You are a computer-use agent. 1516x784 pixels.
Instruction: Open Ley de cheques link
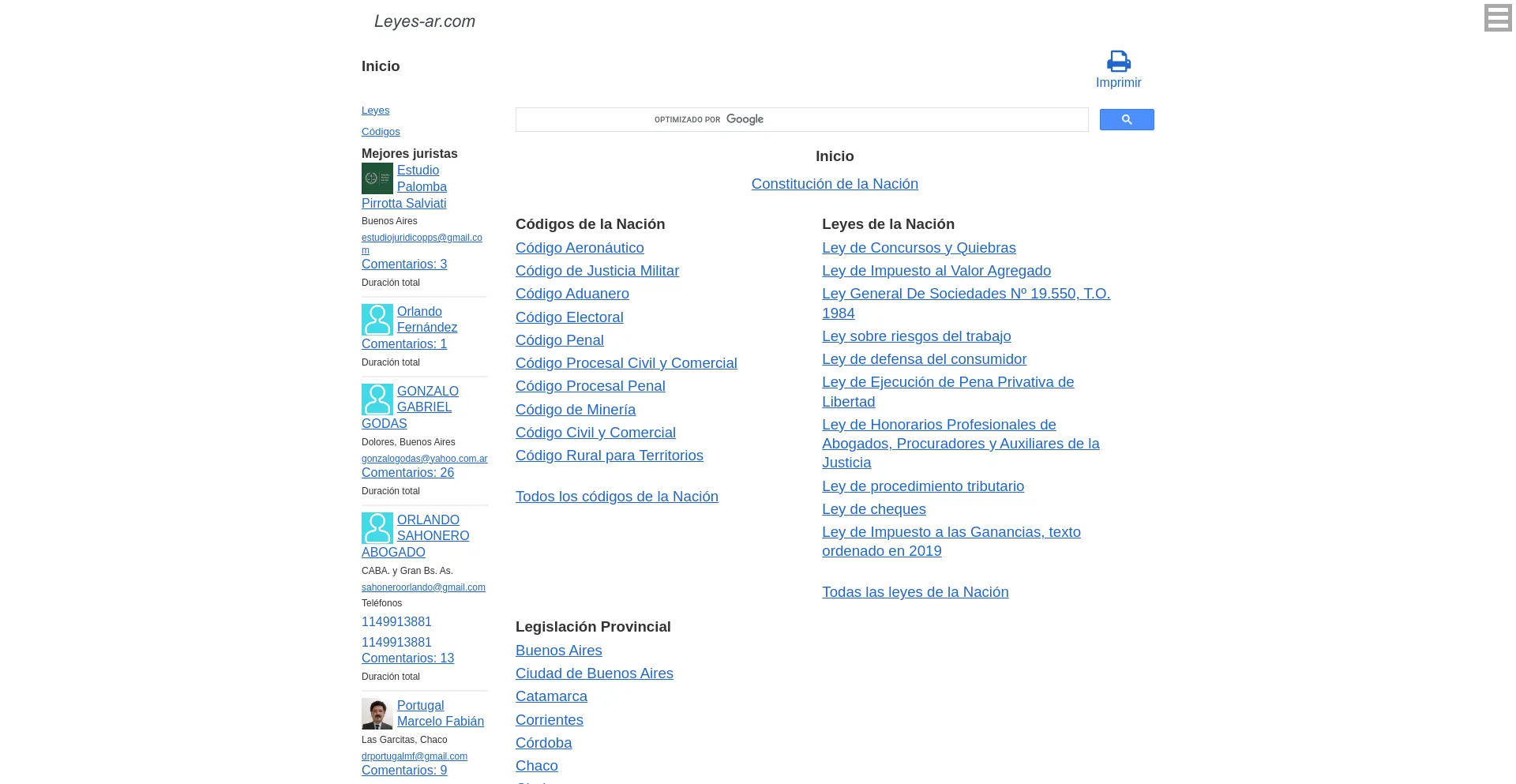873,509
